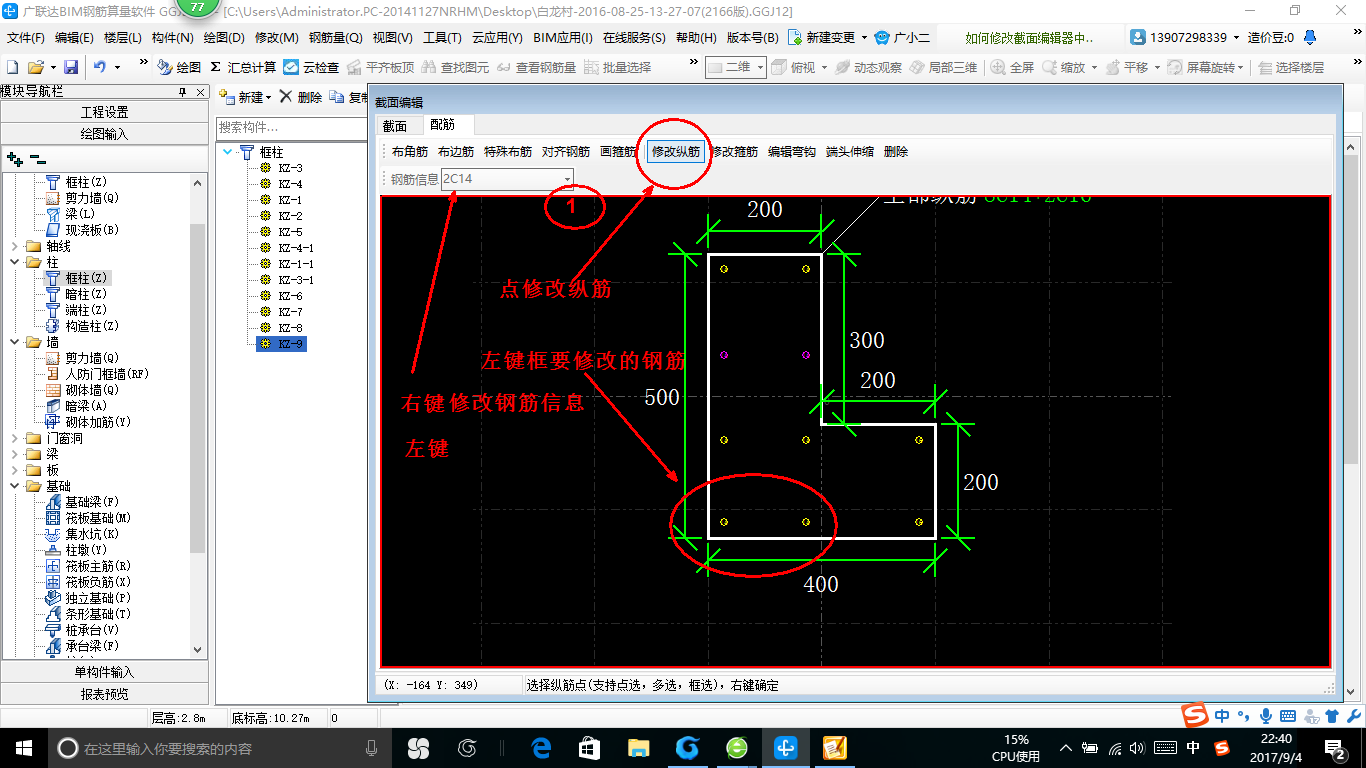Click the 端头伸缩 button
1366x768 pixels.
[850, 151]
